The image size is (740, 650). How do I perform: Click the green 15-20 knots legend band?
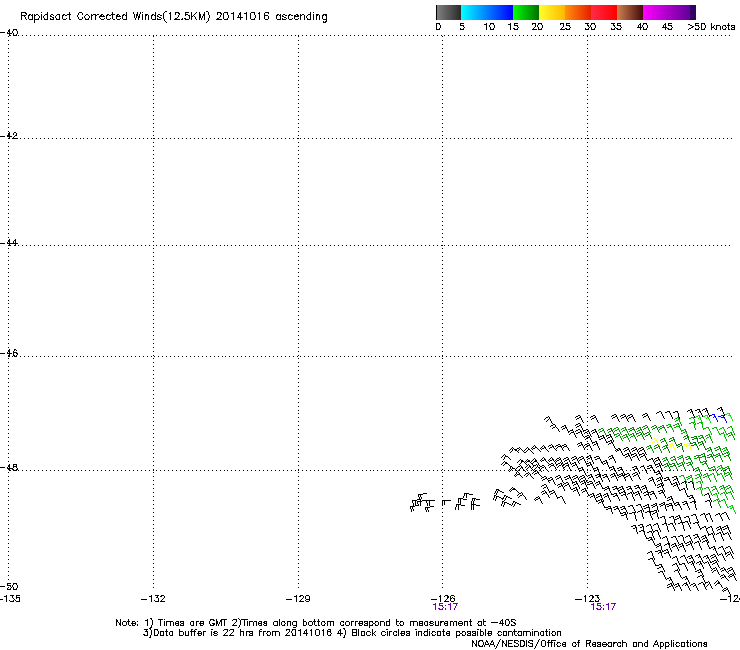pyautogui.click(x=526, y=12)
